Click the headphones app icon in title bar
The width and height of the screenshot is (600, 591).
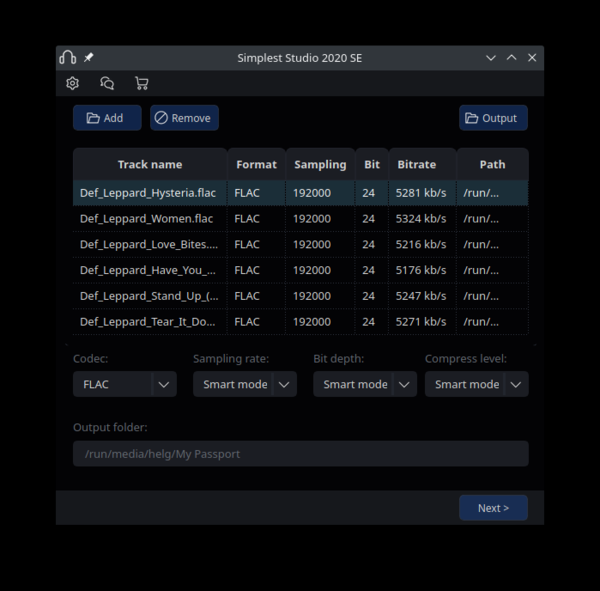point(68,58)
